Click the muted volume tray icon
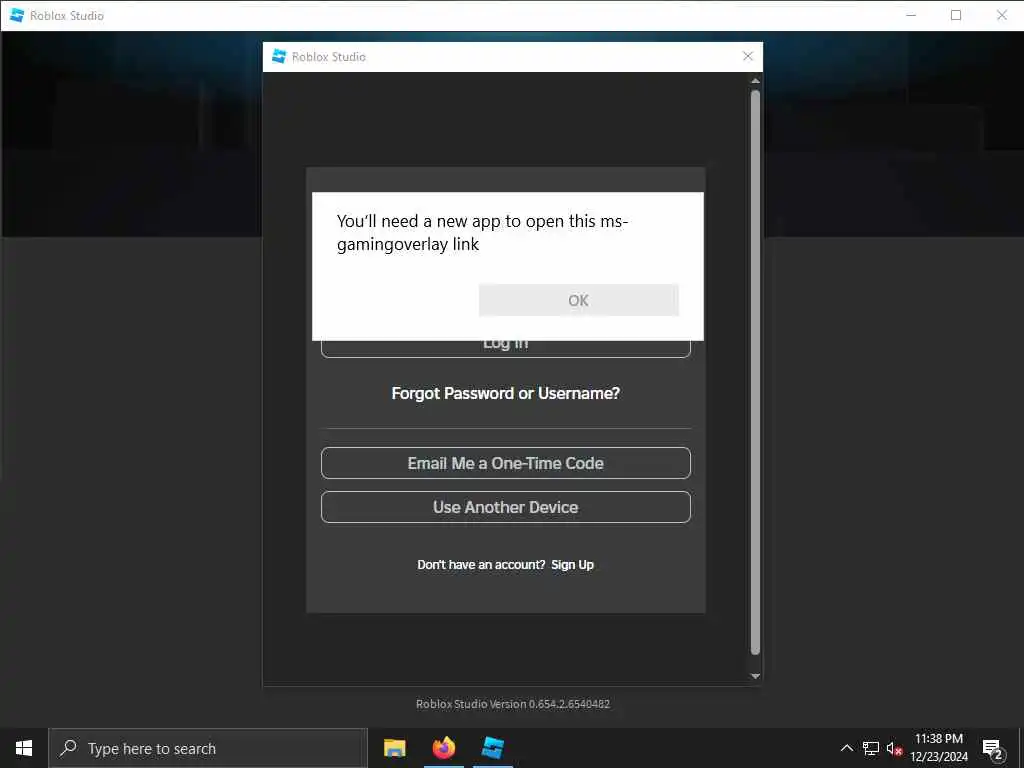The width and height of the screenshot is (1024, 768). [x=894, y=748]
